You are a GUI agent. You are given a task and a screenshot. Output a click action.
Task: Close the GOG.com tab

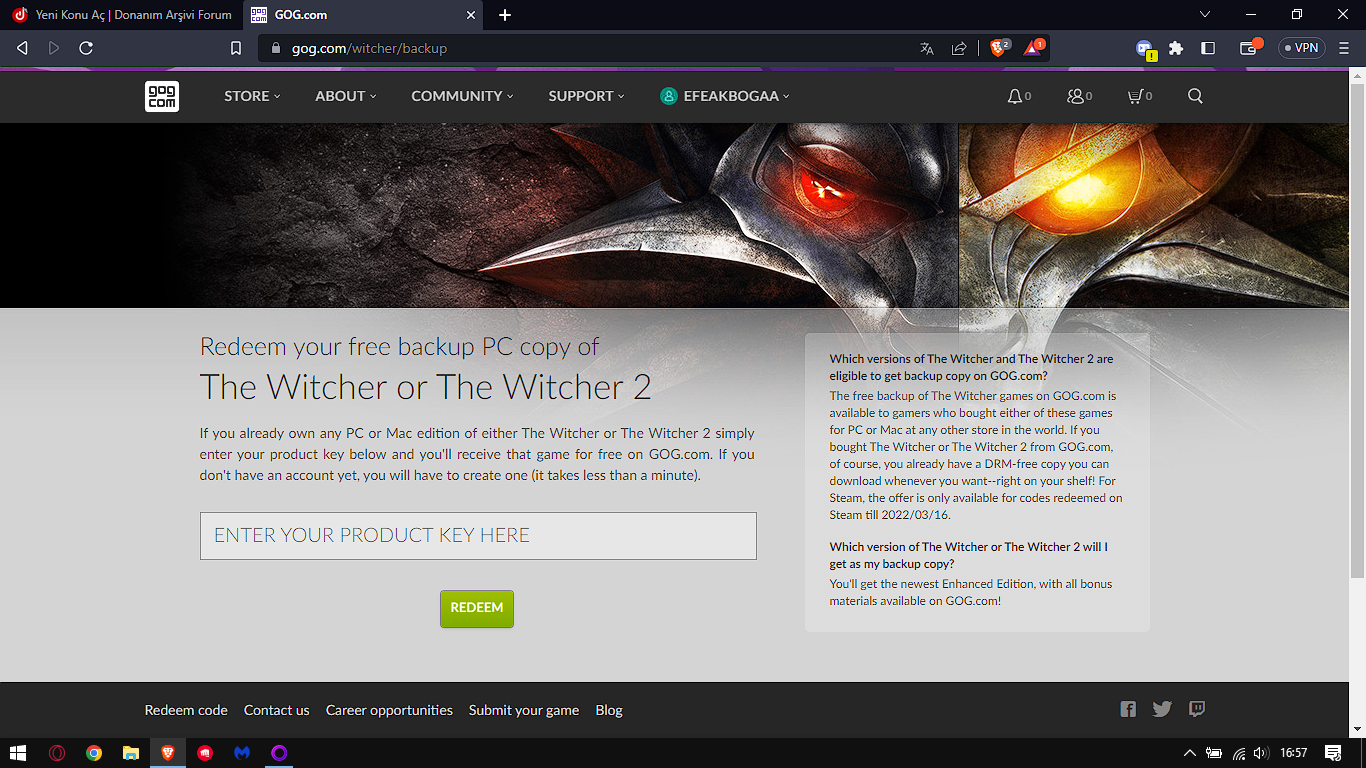tap(471, 15)
